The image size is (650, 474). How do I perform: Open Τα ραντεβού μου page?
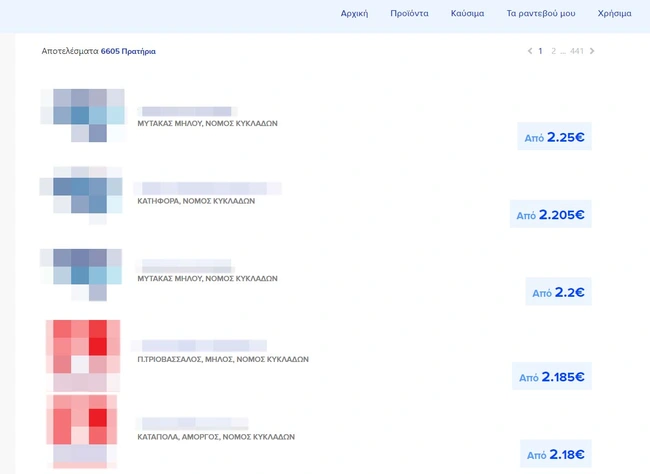coord(540,14)
